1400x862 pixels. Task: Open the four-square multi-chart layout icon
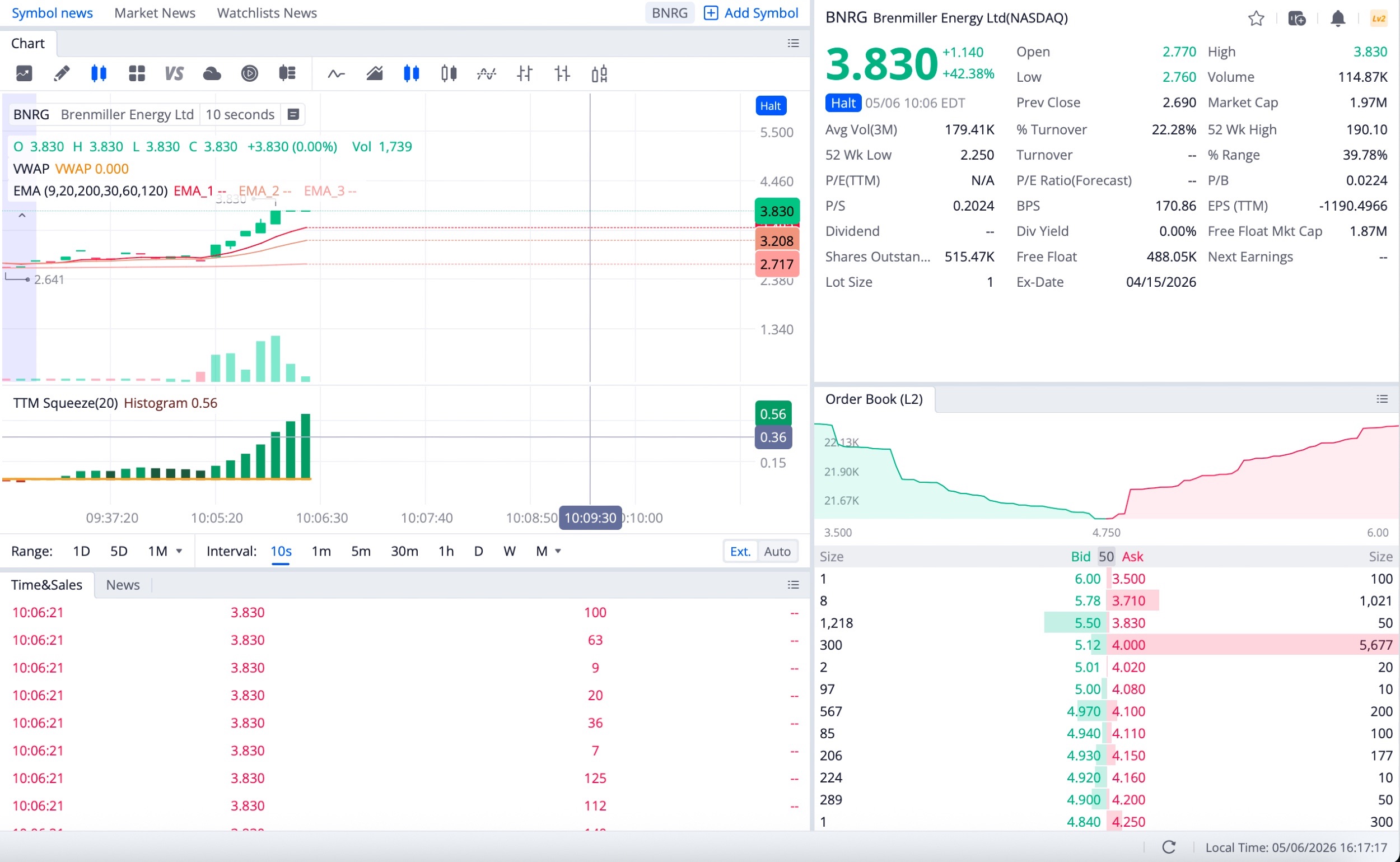pyautogui.click(x=137, y=73)
